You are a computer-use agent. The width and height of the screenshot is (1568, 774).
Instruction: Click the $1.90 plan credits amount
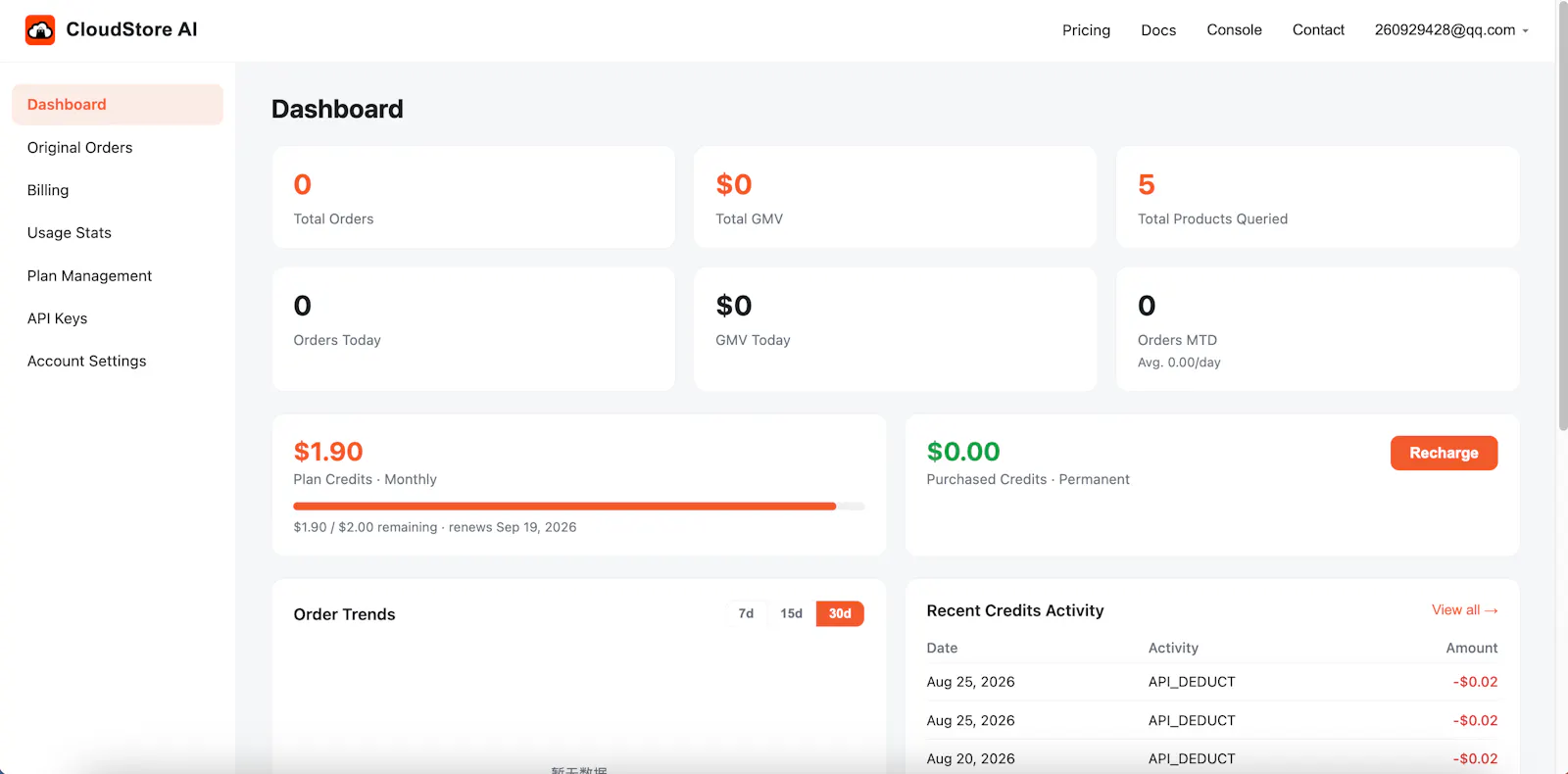(328, 452)
